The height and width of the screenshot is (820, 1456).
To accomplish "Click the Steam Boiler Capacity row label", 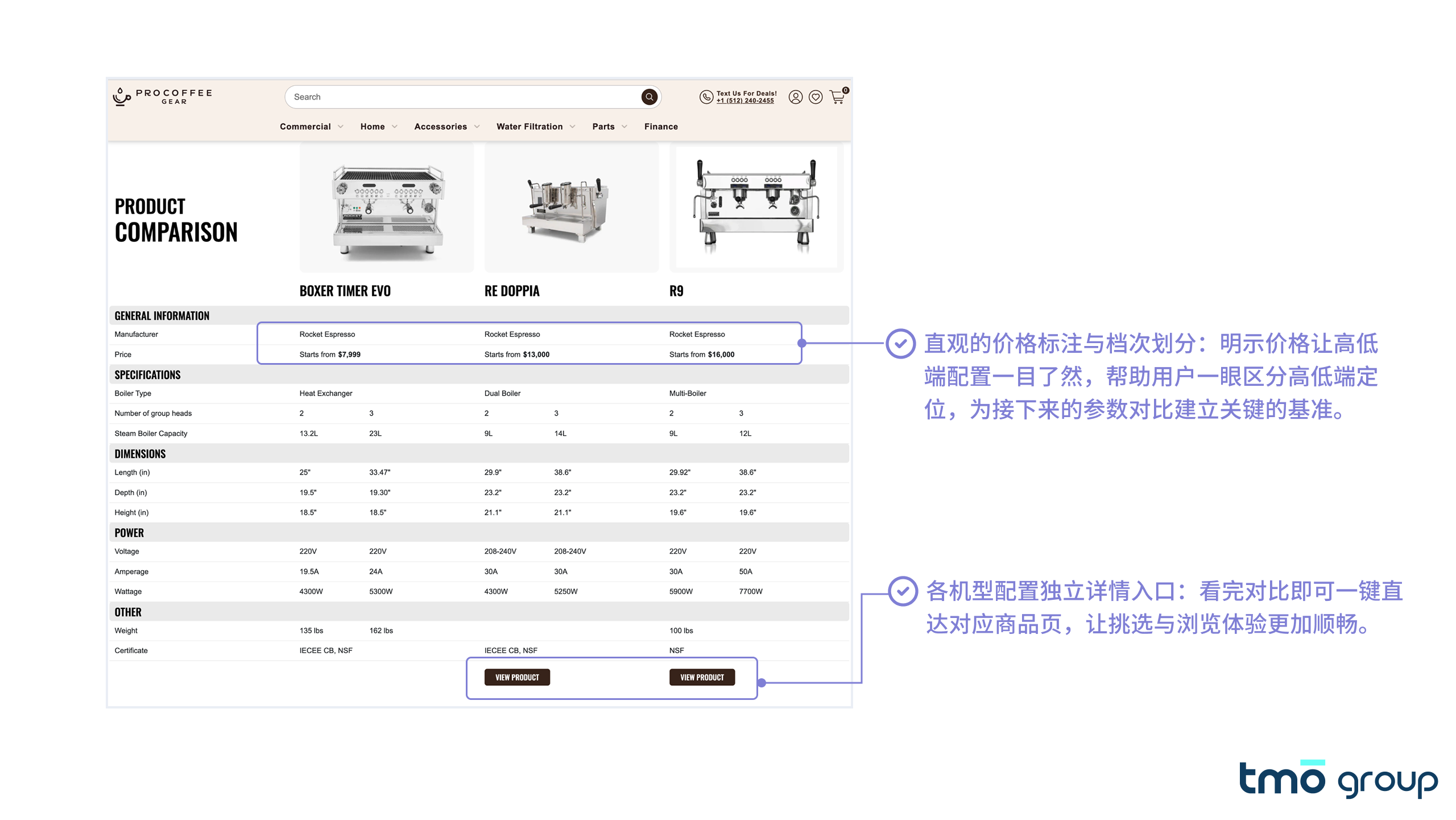I will tap(151, 433).
